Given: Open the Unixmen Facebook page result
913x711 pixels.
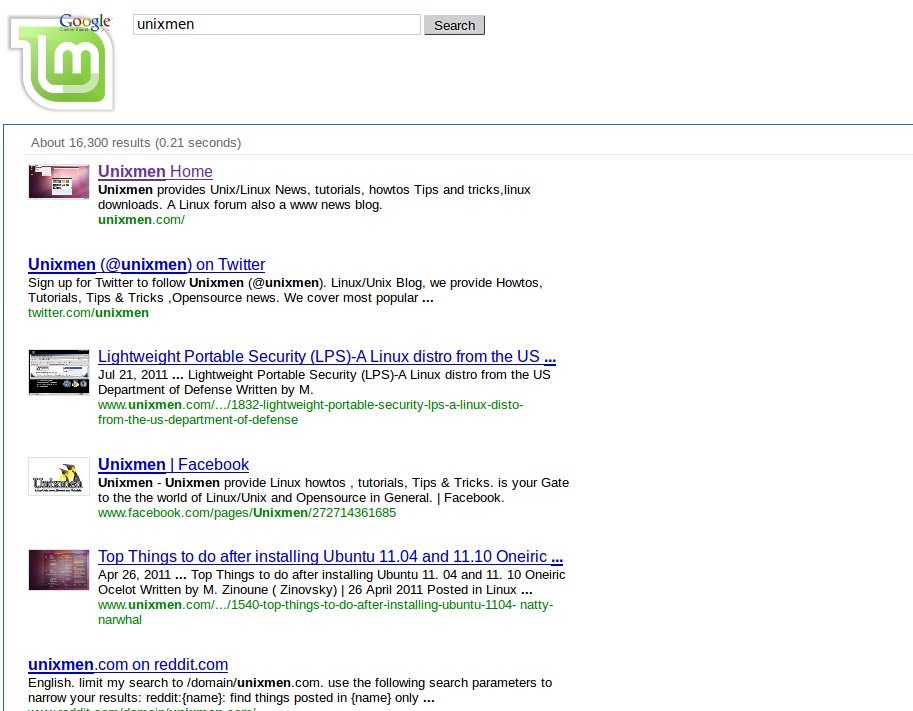Looking at the screenshot, I should click(x=173, y=464).
